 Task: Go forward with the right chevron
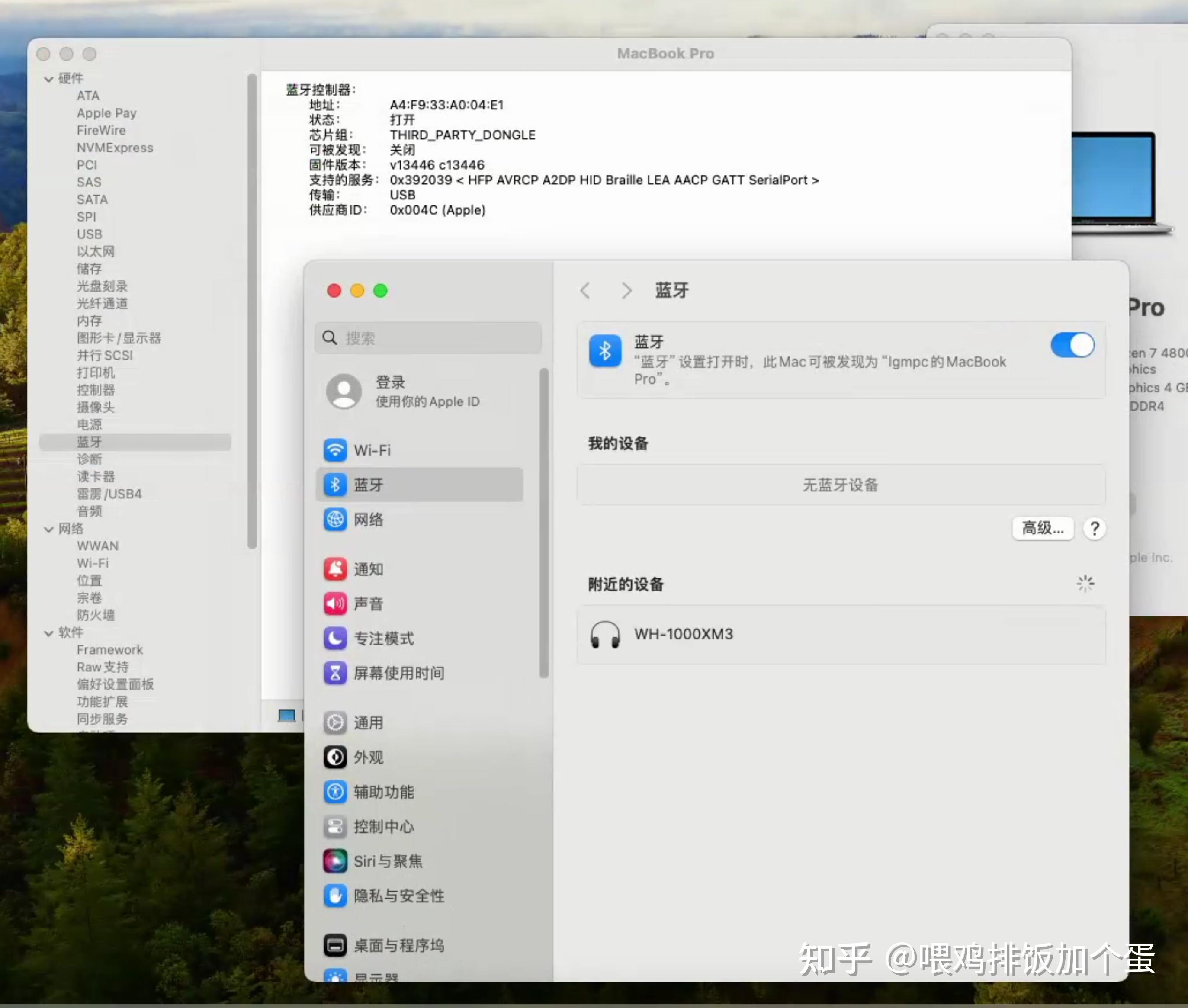627,291
